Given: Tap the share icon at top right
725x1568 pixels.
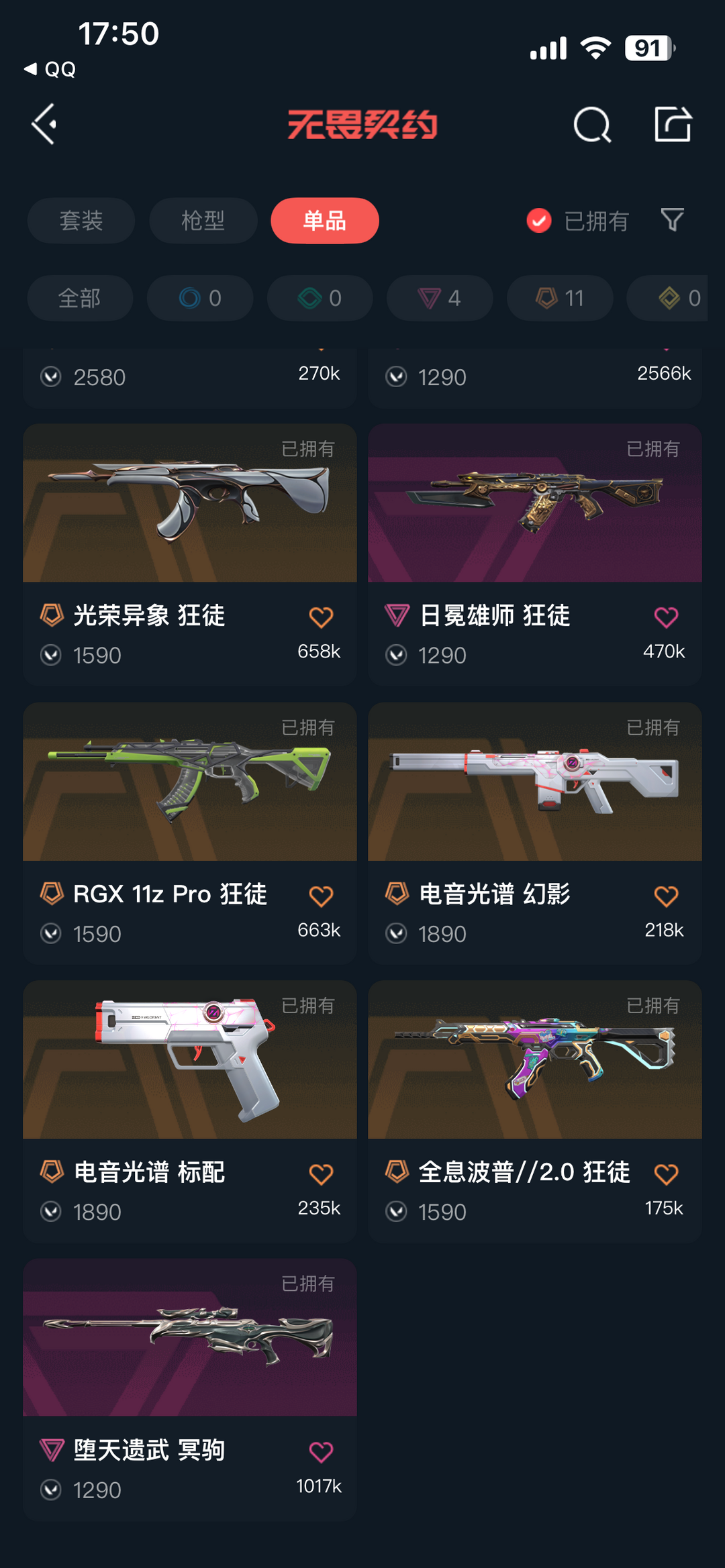Looking at the screenshot, I should pos(673,124).
